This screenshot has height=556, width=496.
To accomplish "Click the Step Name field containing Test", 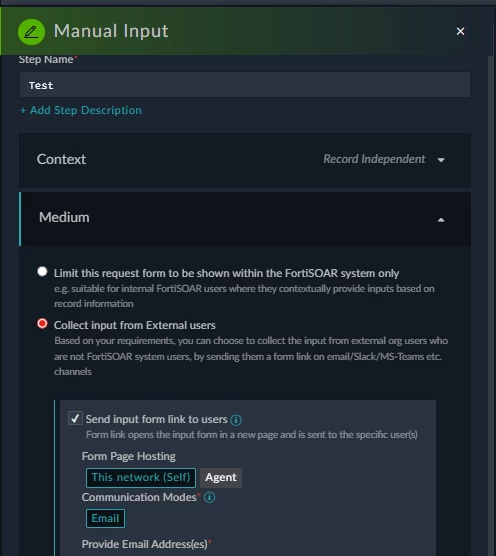I will [x=245, y=85].
